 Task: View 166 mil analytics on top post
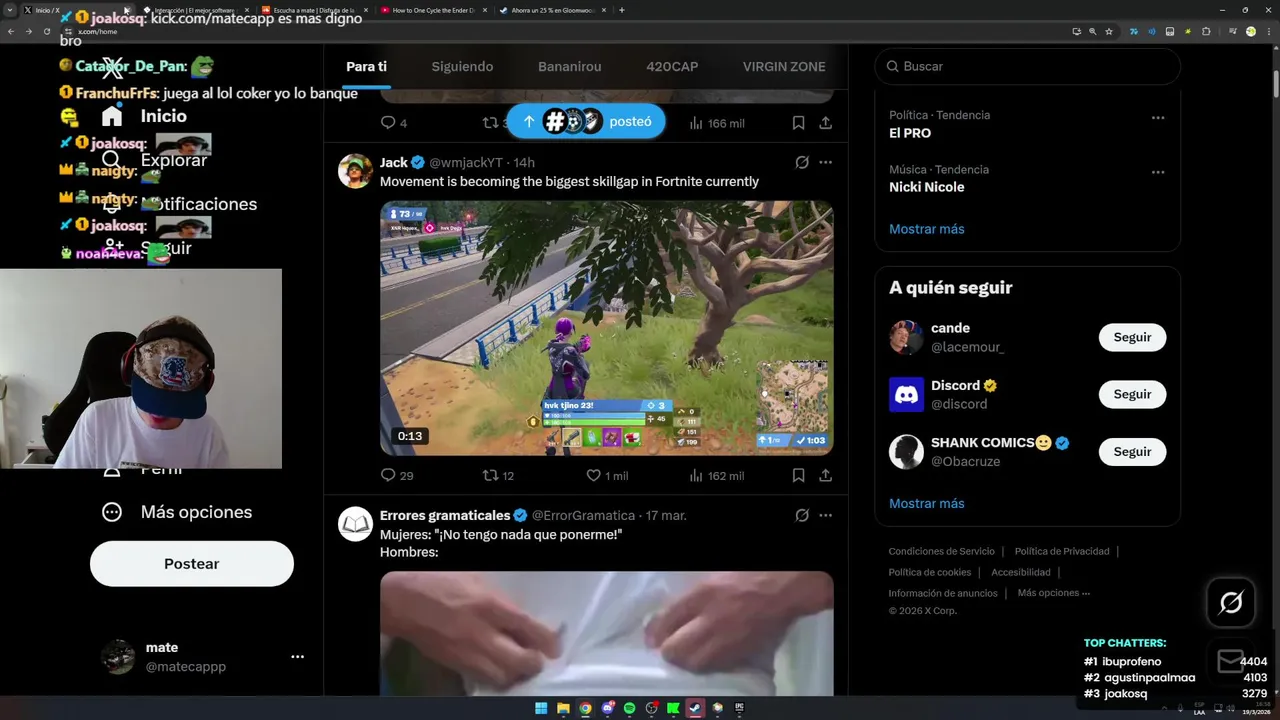click(x=716, y=123)
